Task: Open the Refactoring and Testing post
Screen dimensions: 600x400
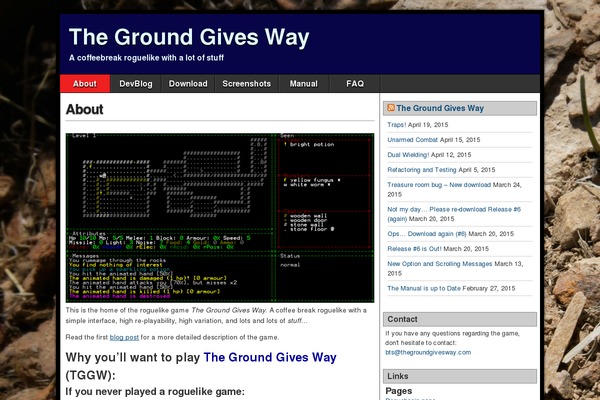Action: pos(422,170)
